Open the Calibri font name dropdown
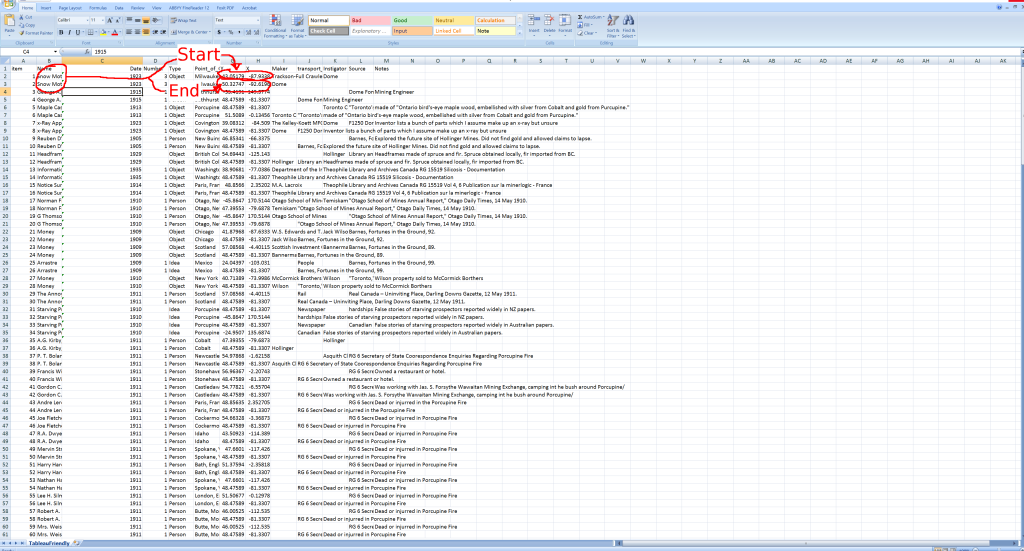1024x551 pixels. pos(88,20)
